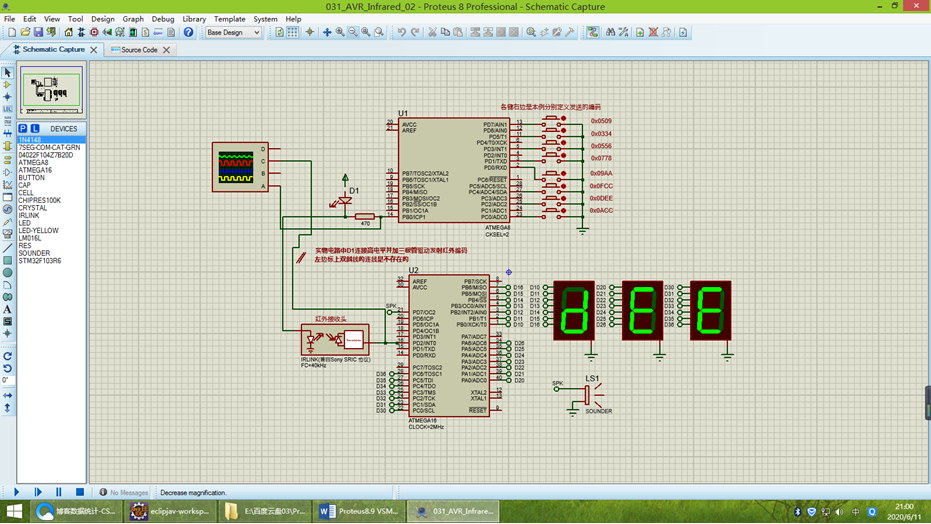Click the Save Project icon

click(38, 32)
